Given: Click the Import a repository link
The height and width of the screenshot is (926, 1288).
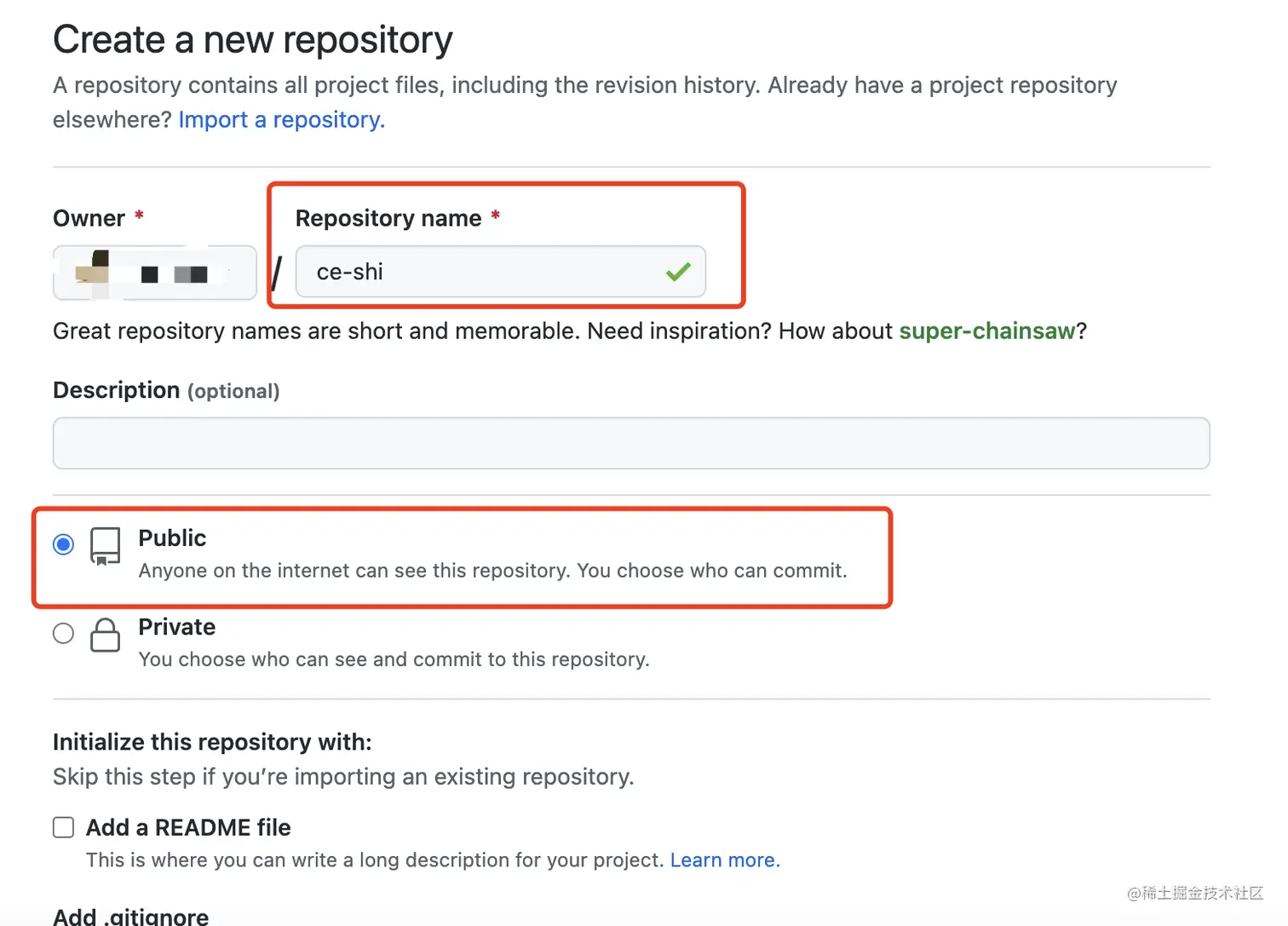Looking at the screenshot, I should coord(281,120).
